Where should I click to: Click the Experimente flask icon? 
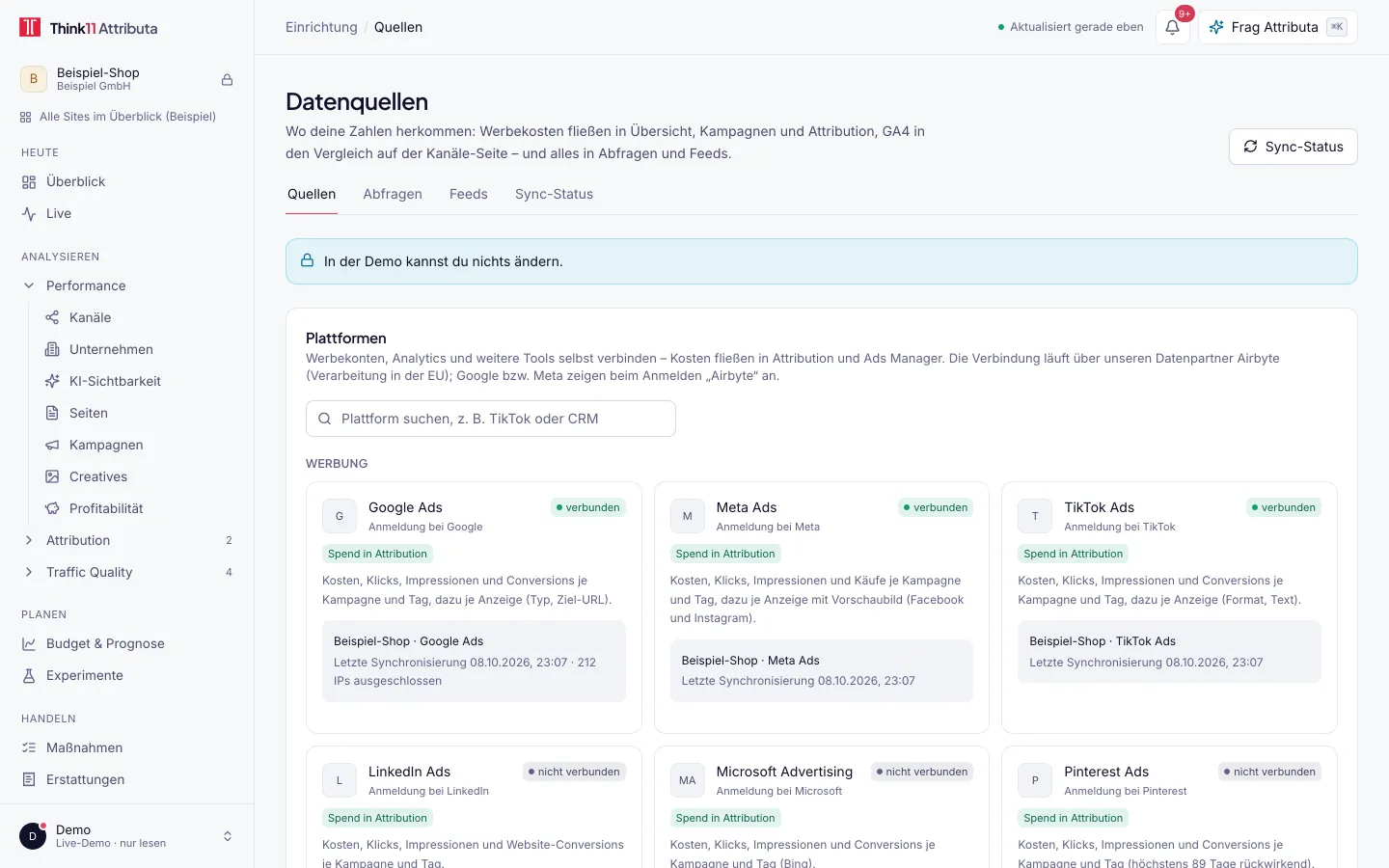(29, 675)
